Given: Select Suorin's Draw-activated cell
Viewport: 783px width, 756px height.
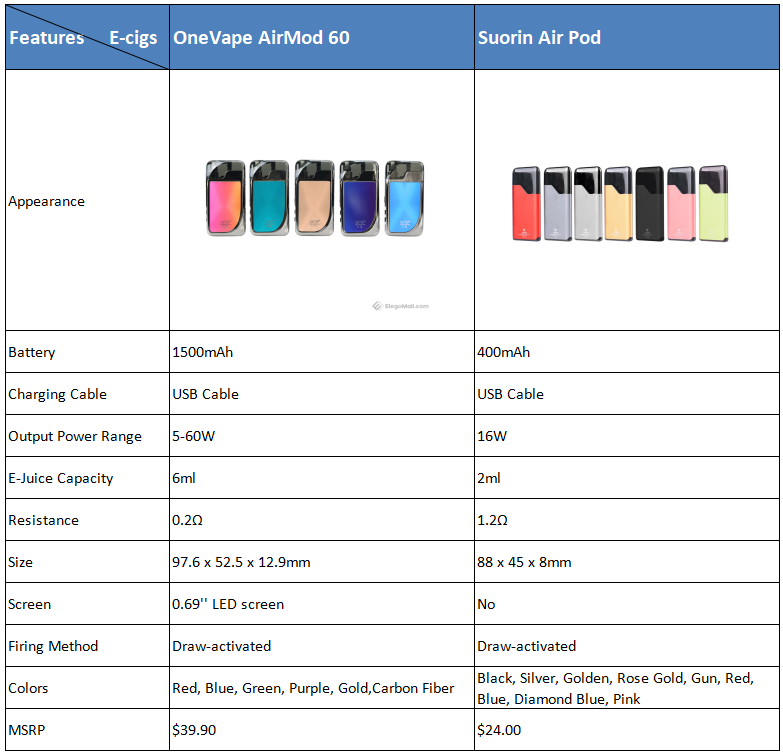Looking at the screenshot, I should 627,645.
